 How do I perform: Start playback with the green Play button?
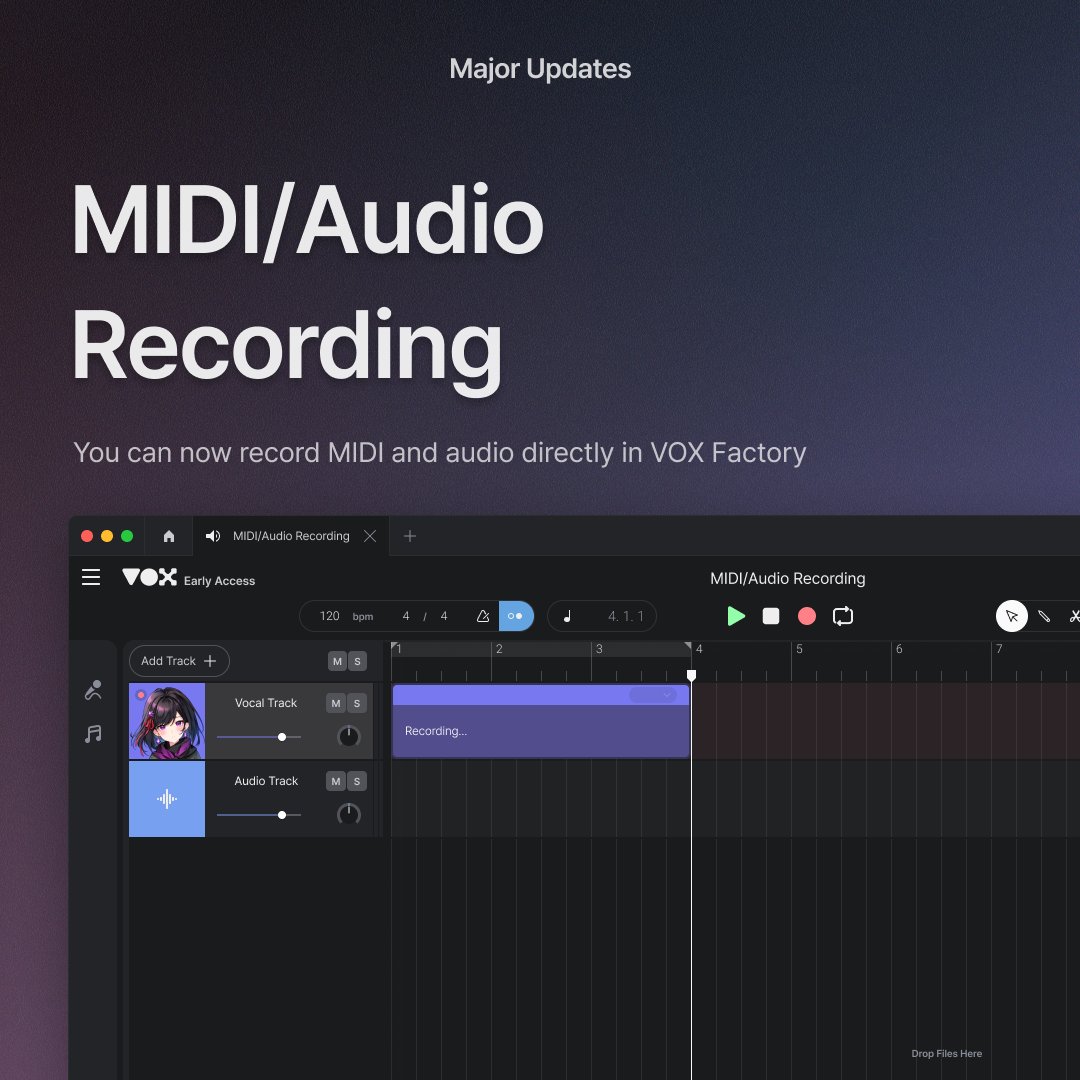click(x=736, y=616)
